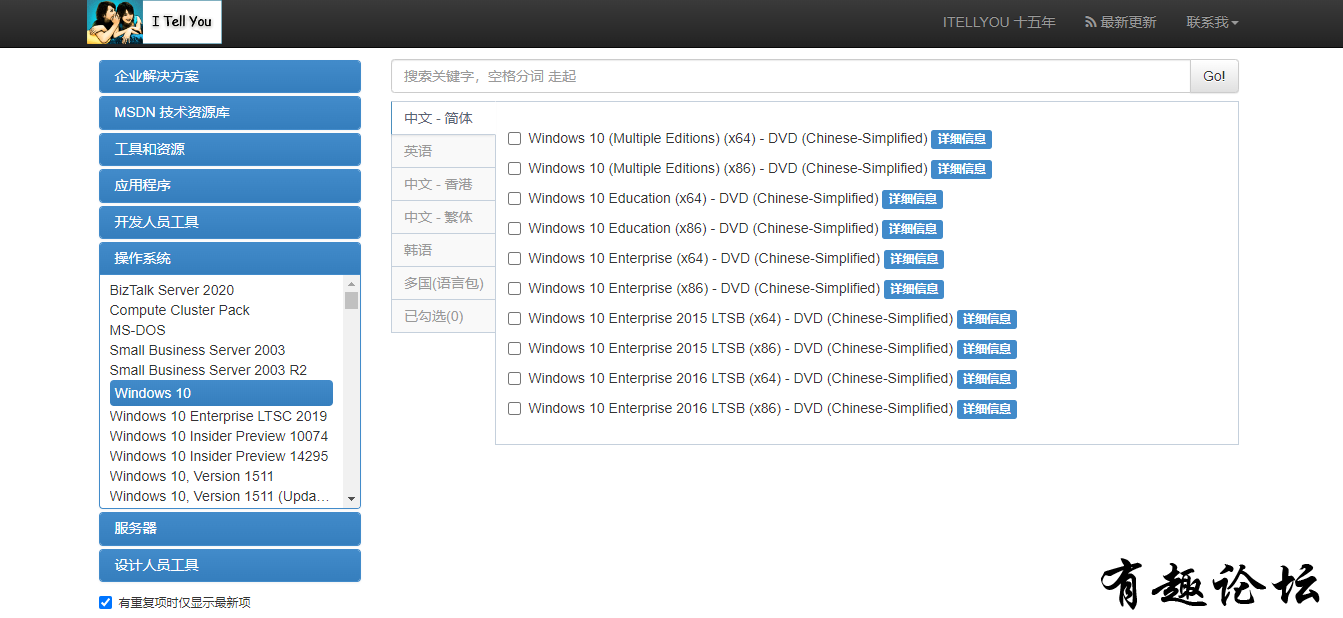Show 详细信息 for Windows 10 Enterprise x64
1343x618 pixels.
pyautogui.click(x=914, y=259)
